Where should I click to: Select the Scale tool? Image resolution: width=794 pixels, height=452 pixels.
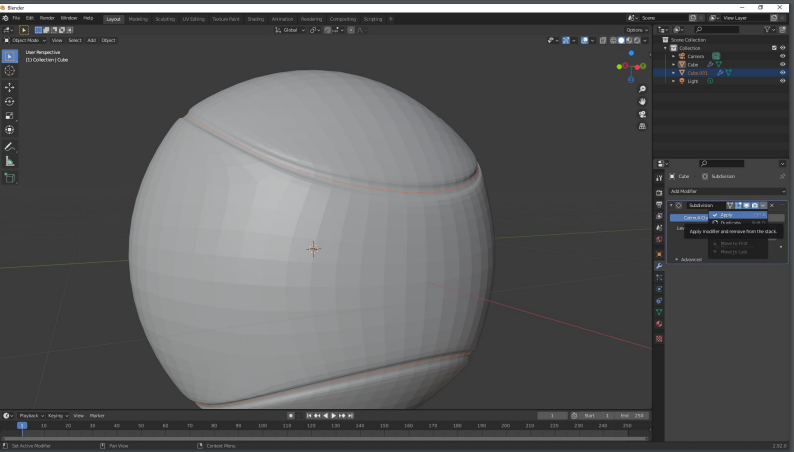click(x=10, y=115)
